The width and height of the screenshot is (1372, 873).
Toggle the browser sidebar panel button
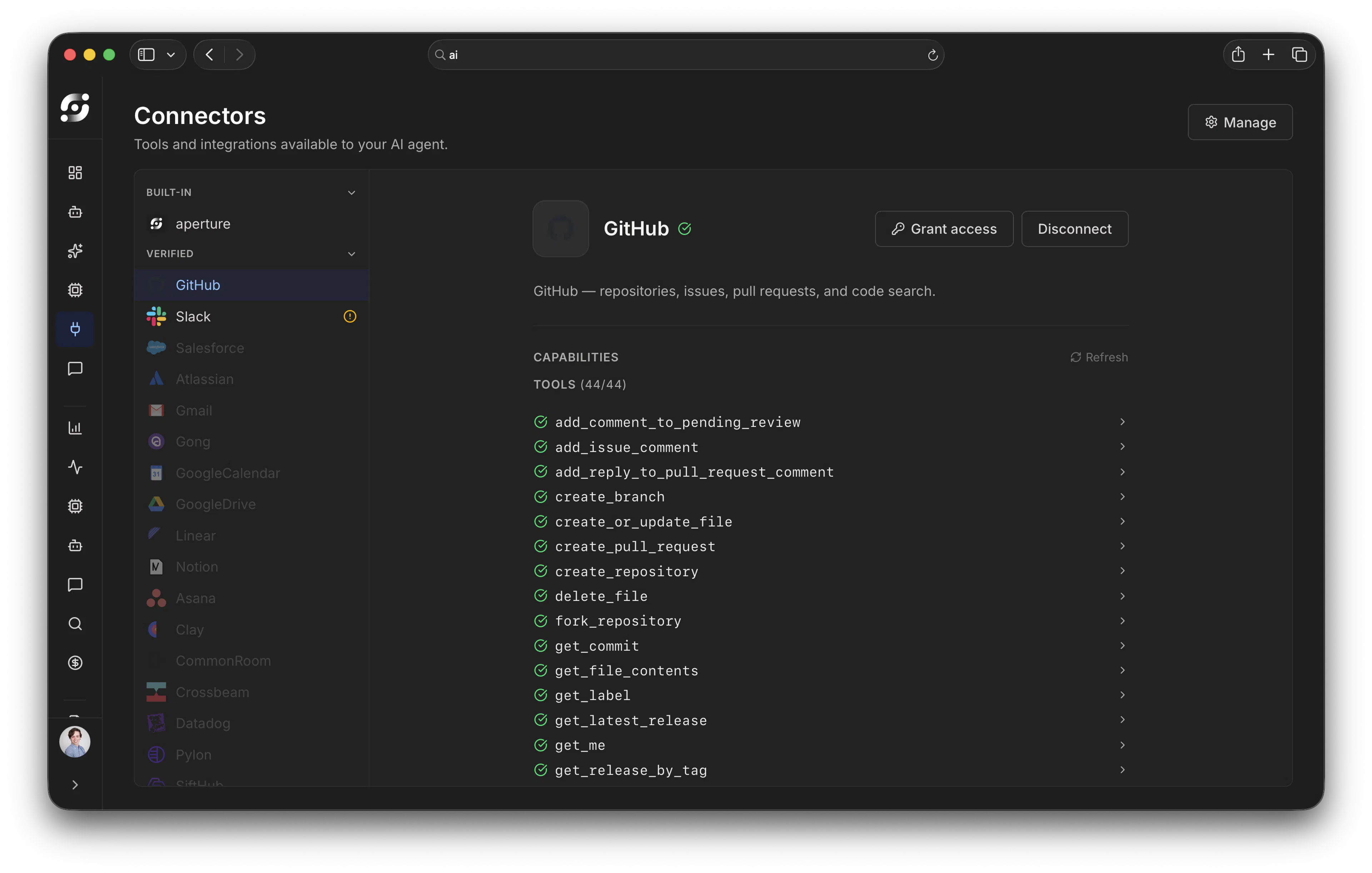click(x=146, y=55)
